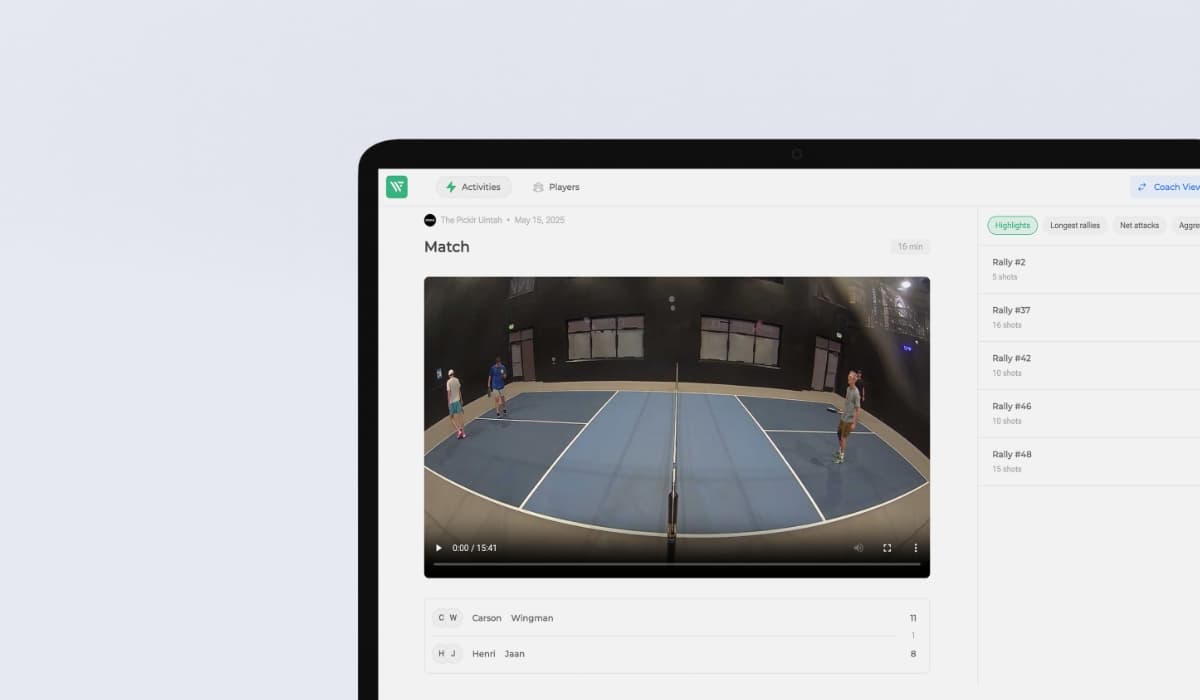This screenshot has width=1200, height=700.
Task: Enter fullscreen on the match video
Action: [887, 548]
